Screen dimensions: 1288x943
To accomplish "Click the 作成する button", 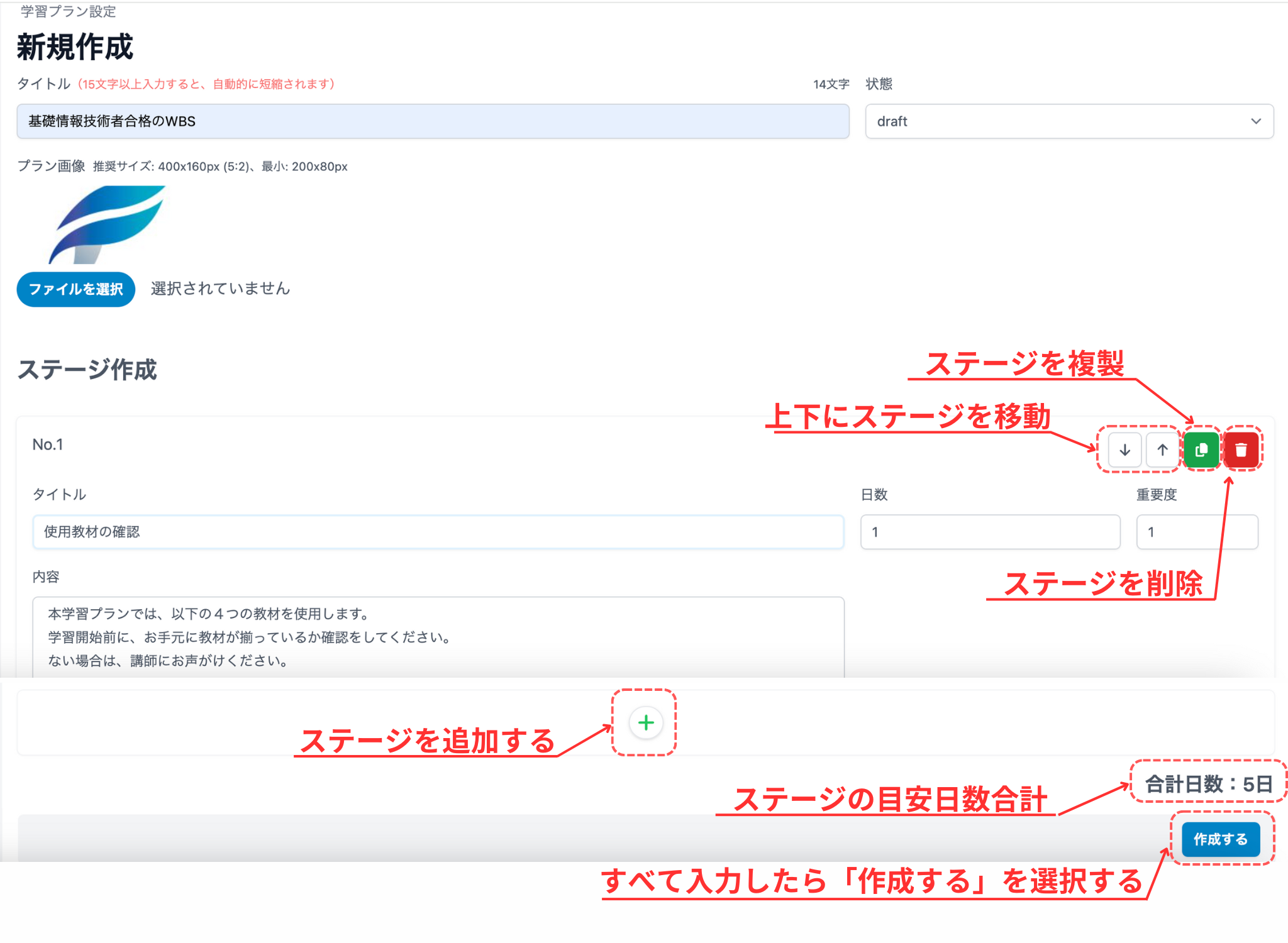I will (x=1220, y=839).
